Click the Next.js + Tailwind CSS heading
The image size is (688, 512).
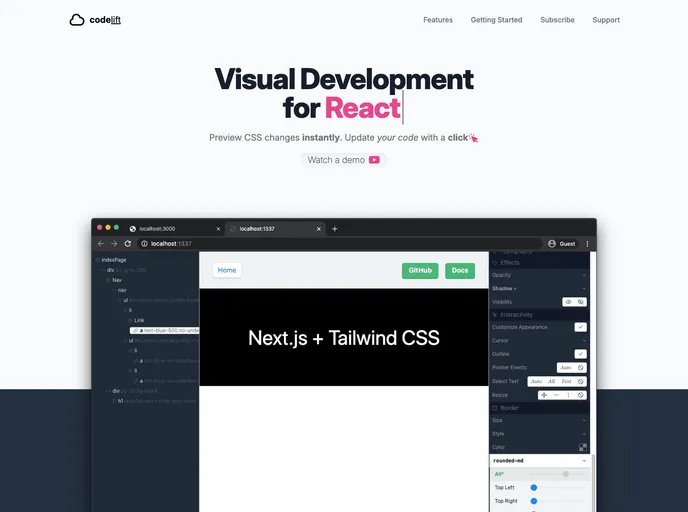coord(344,338)
